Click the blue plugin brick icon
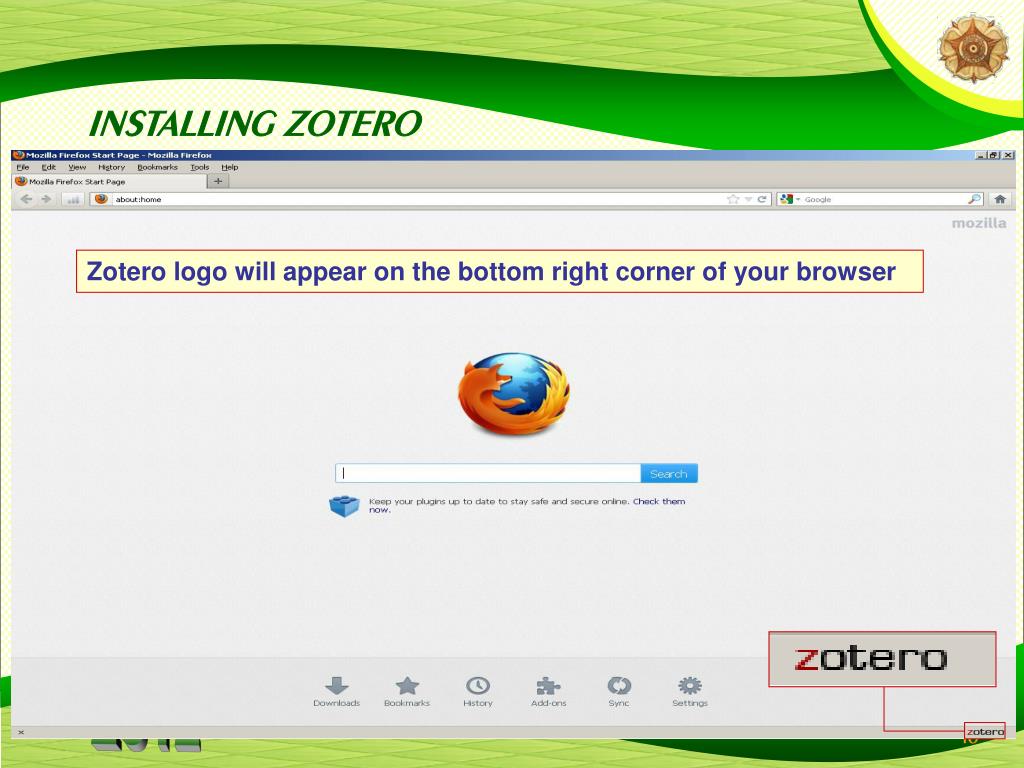1024x768 pixels. coord(344,506)
